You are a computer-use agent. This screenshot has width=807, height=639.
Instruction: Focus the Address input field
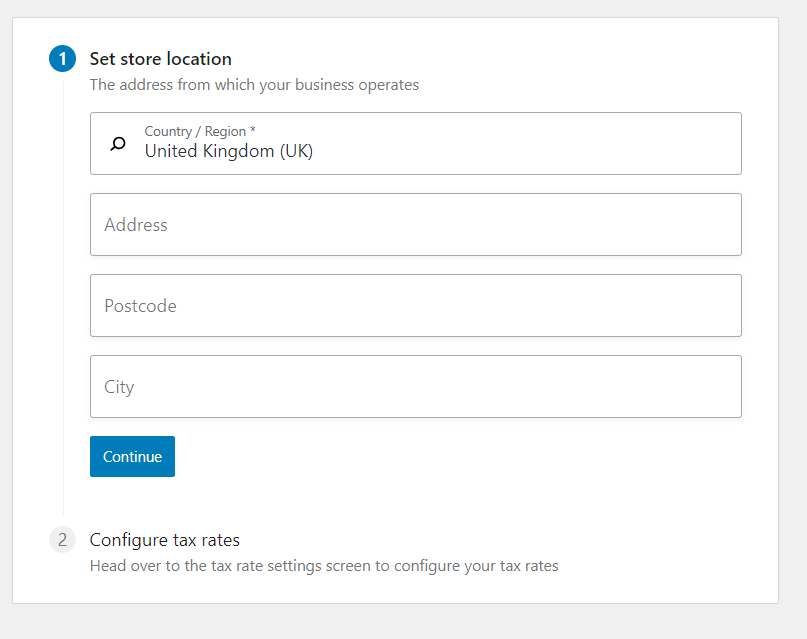click(x=415, y=224)
